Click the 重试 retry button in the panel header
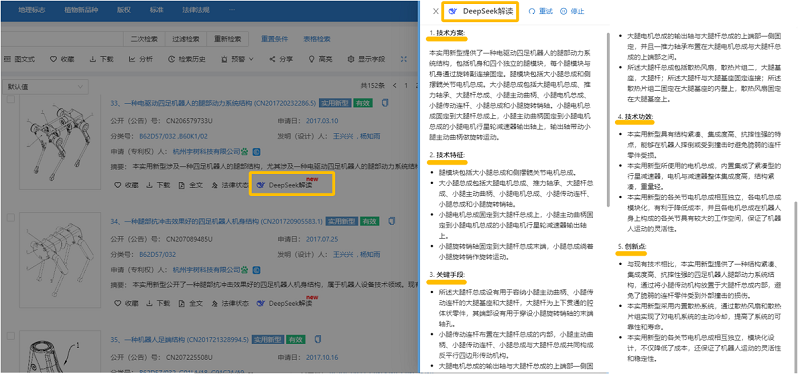The image size is (800, 374). coord(541,11)
